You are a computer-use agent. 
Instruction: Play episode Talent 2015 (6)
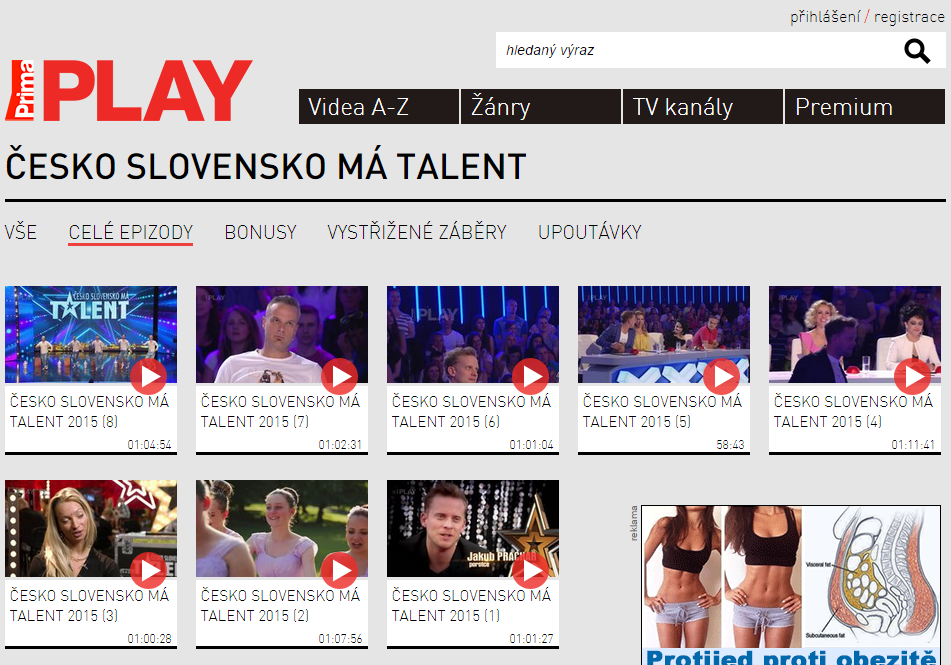531,377
